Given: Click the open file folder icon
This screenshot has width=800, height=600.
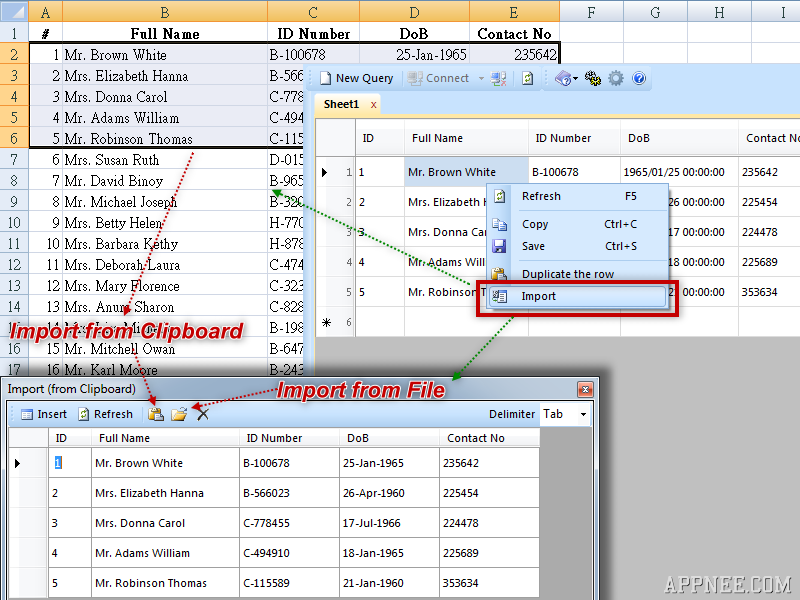Looking at the screenshot, I should [x=179, y=414].
